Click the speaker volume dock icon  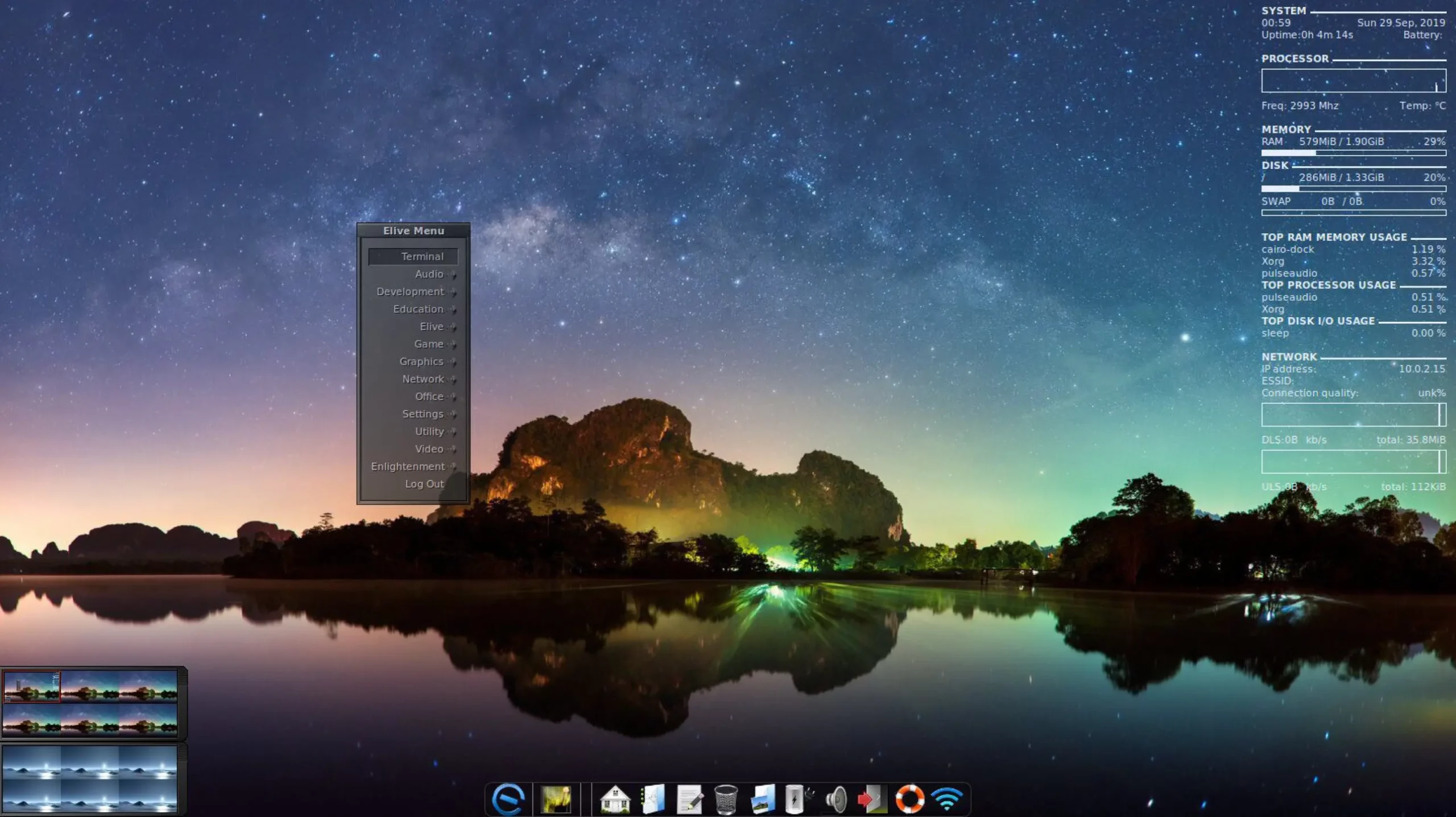835,799
